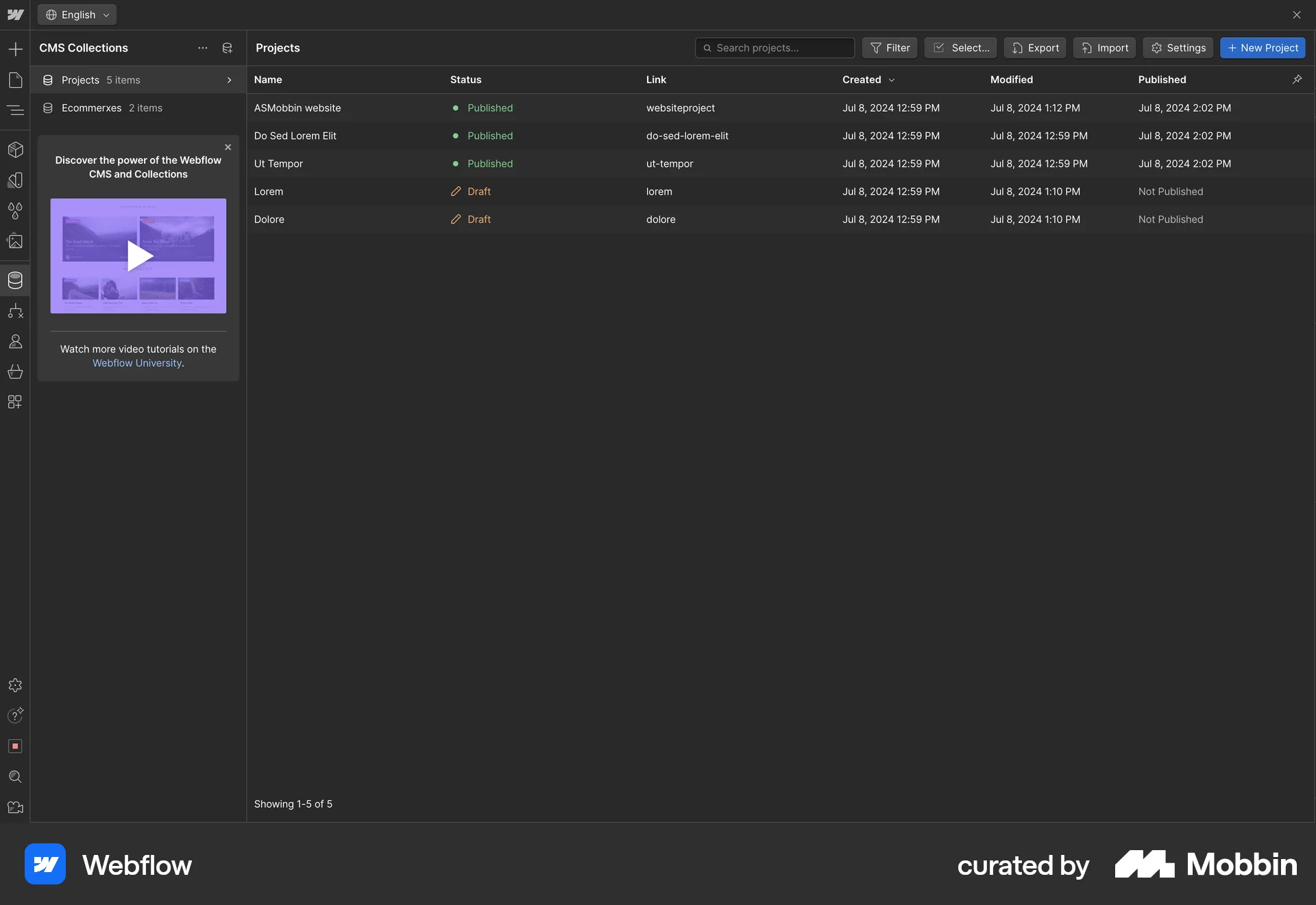
Task: Open the Apps panel
Action: coord(15,402)
